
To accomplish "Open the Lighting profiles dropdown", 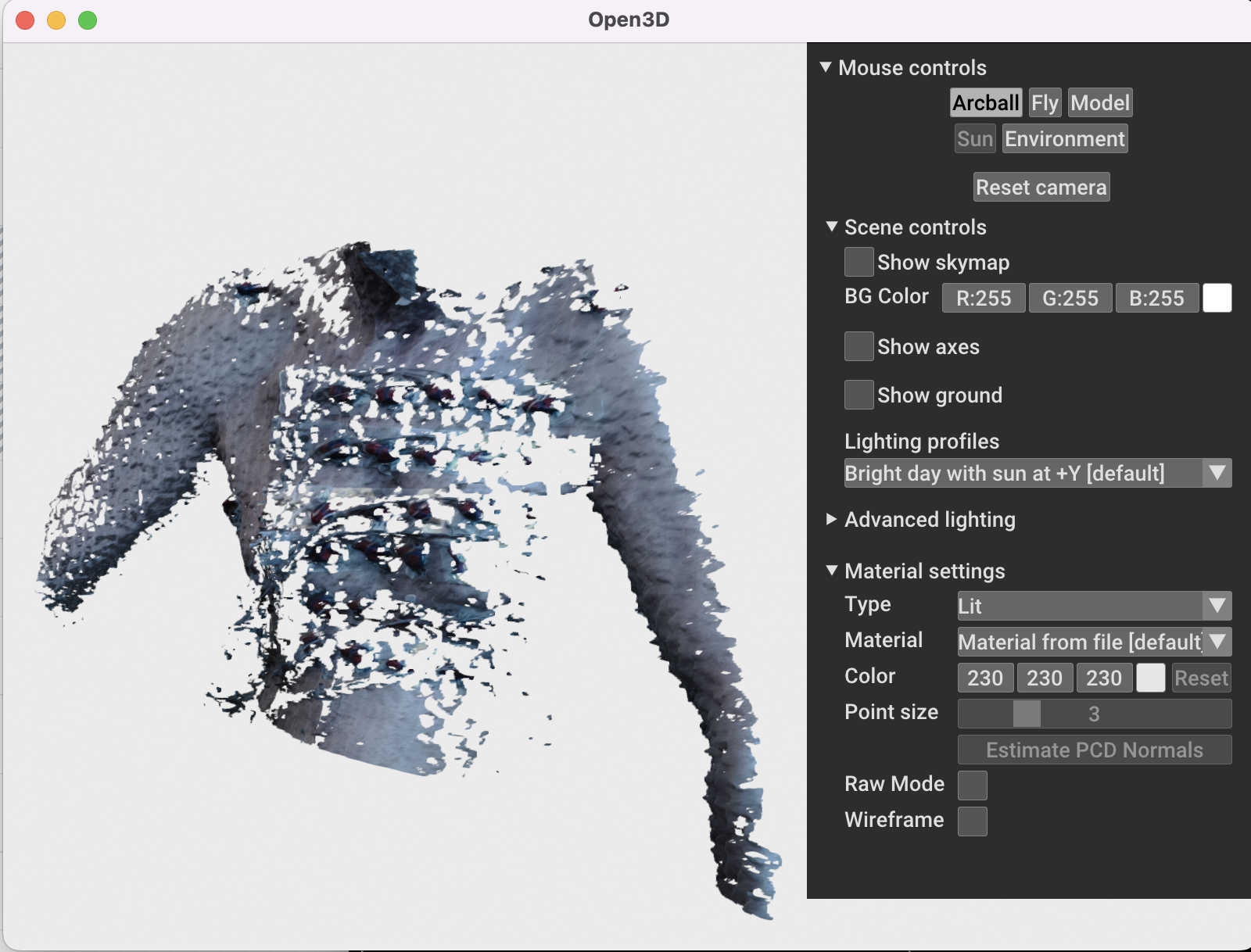I will coord(1217,473).
